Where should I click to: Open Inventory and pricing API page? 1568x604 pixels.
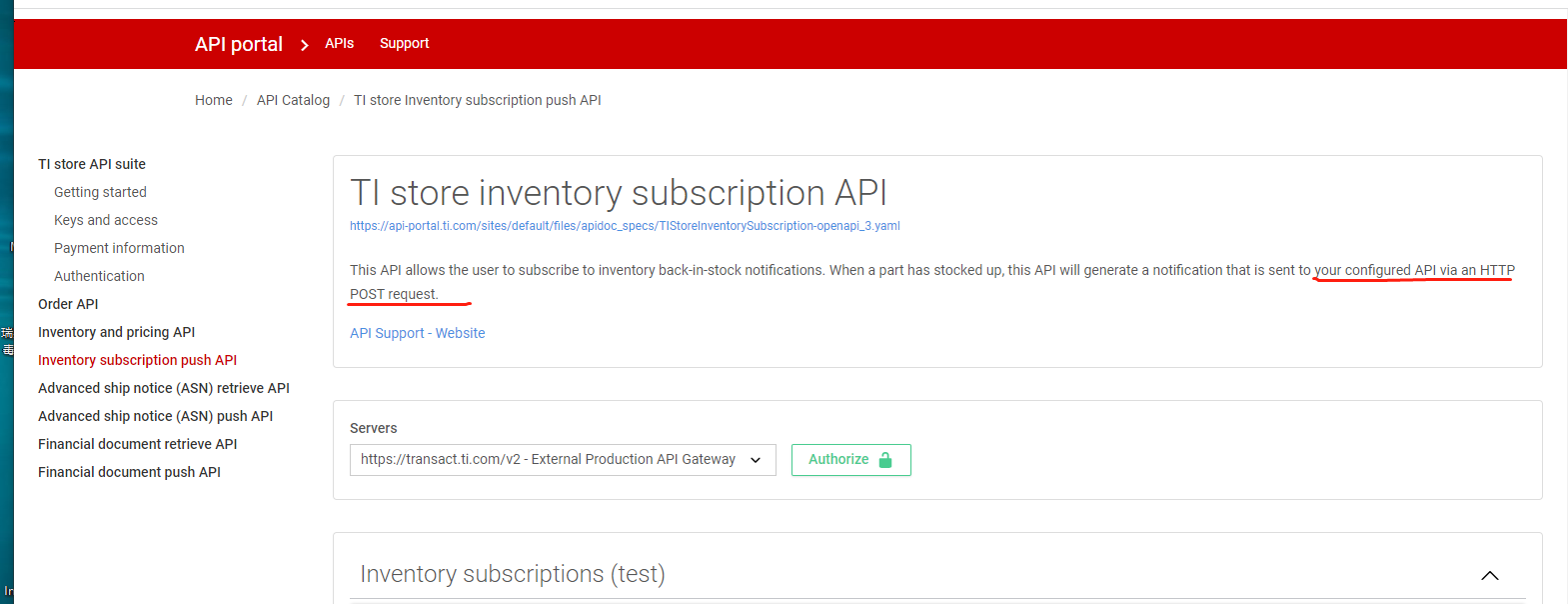(x=116, y=332)
